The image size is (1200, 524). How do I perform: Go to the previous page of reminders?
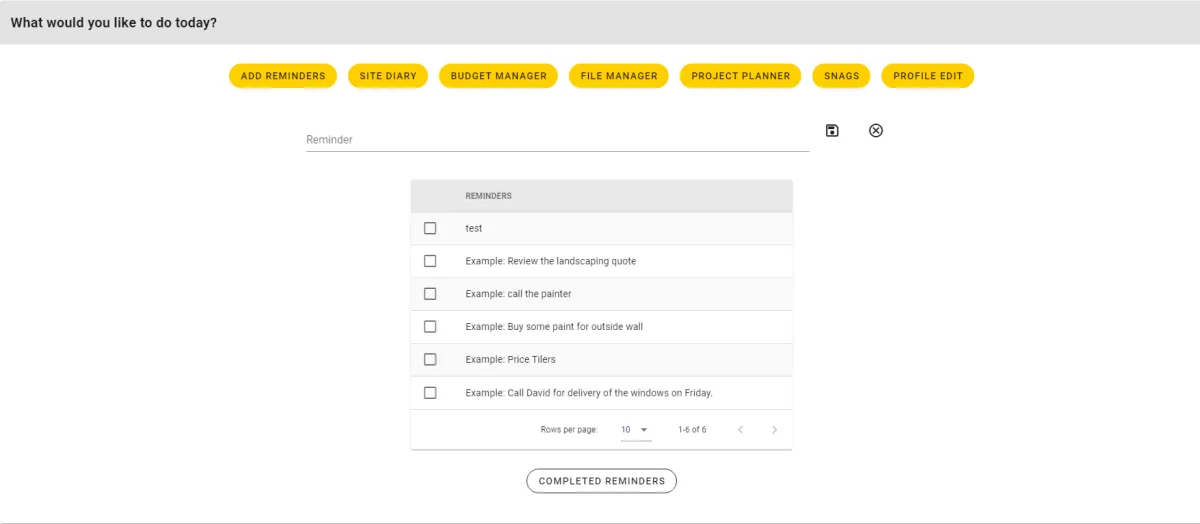(x=740, y=430)
